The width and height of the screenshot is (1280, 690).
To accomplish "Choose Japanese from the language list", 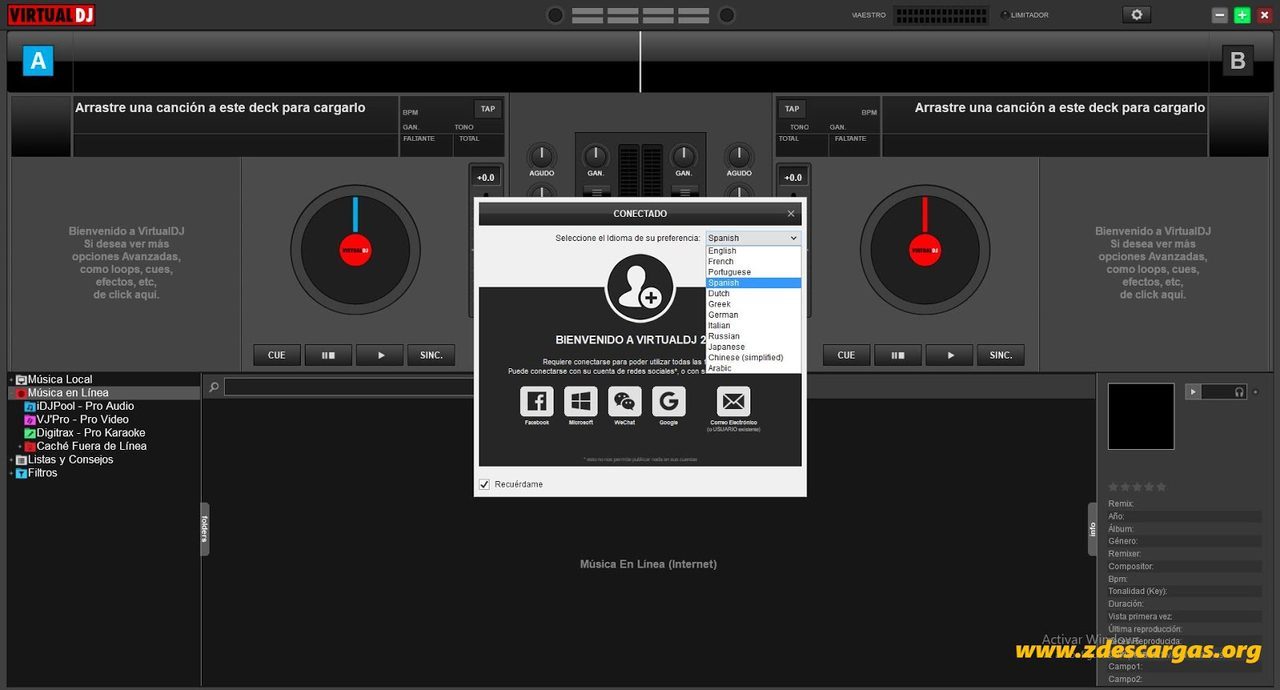I will point(753,347).
